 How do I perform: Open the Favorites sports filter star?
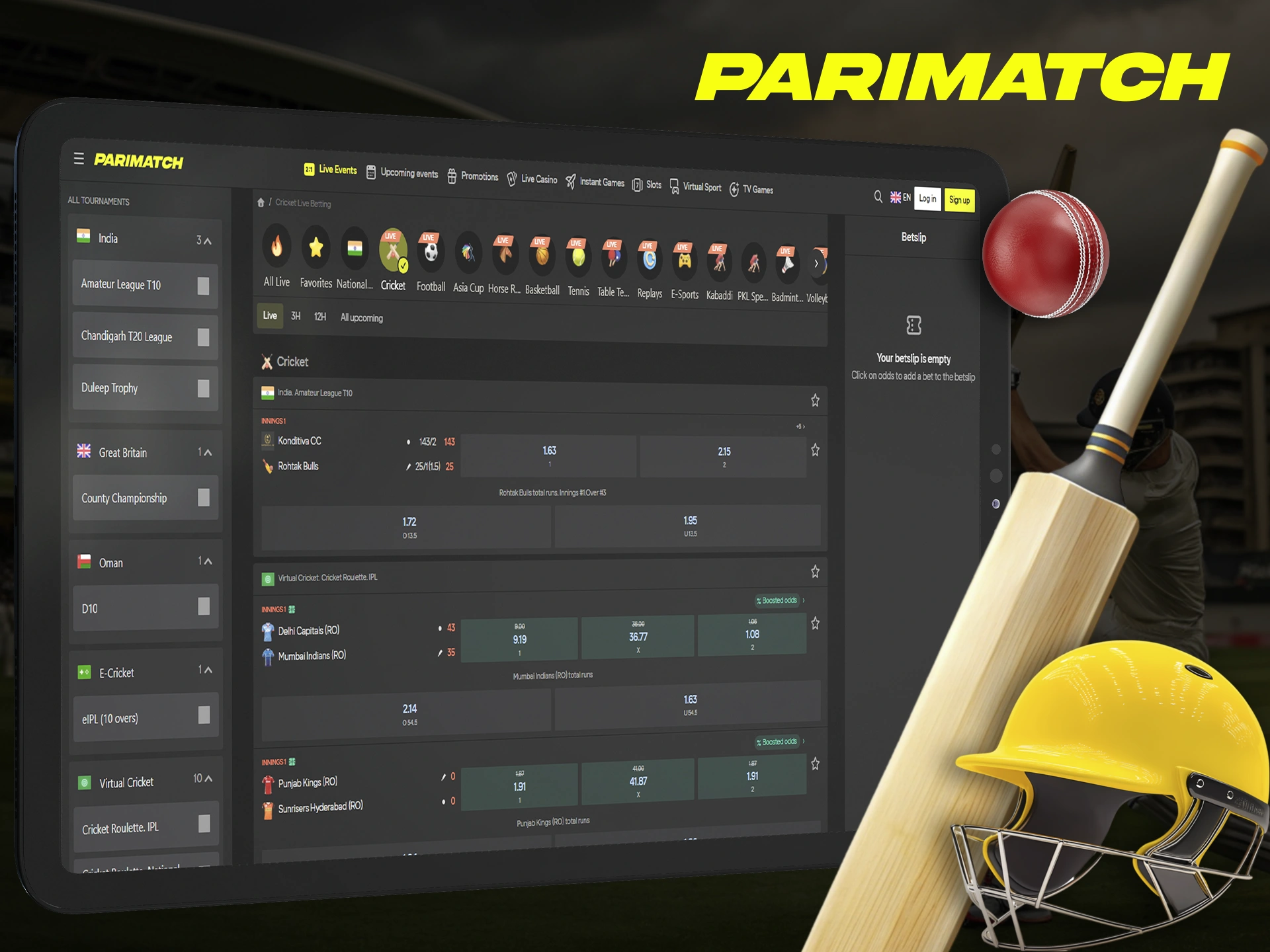316,246
